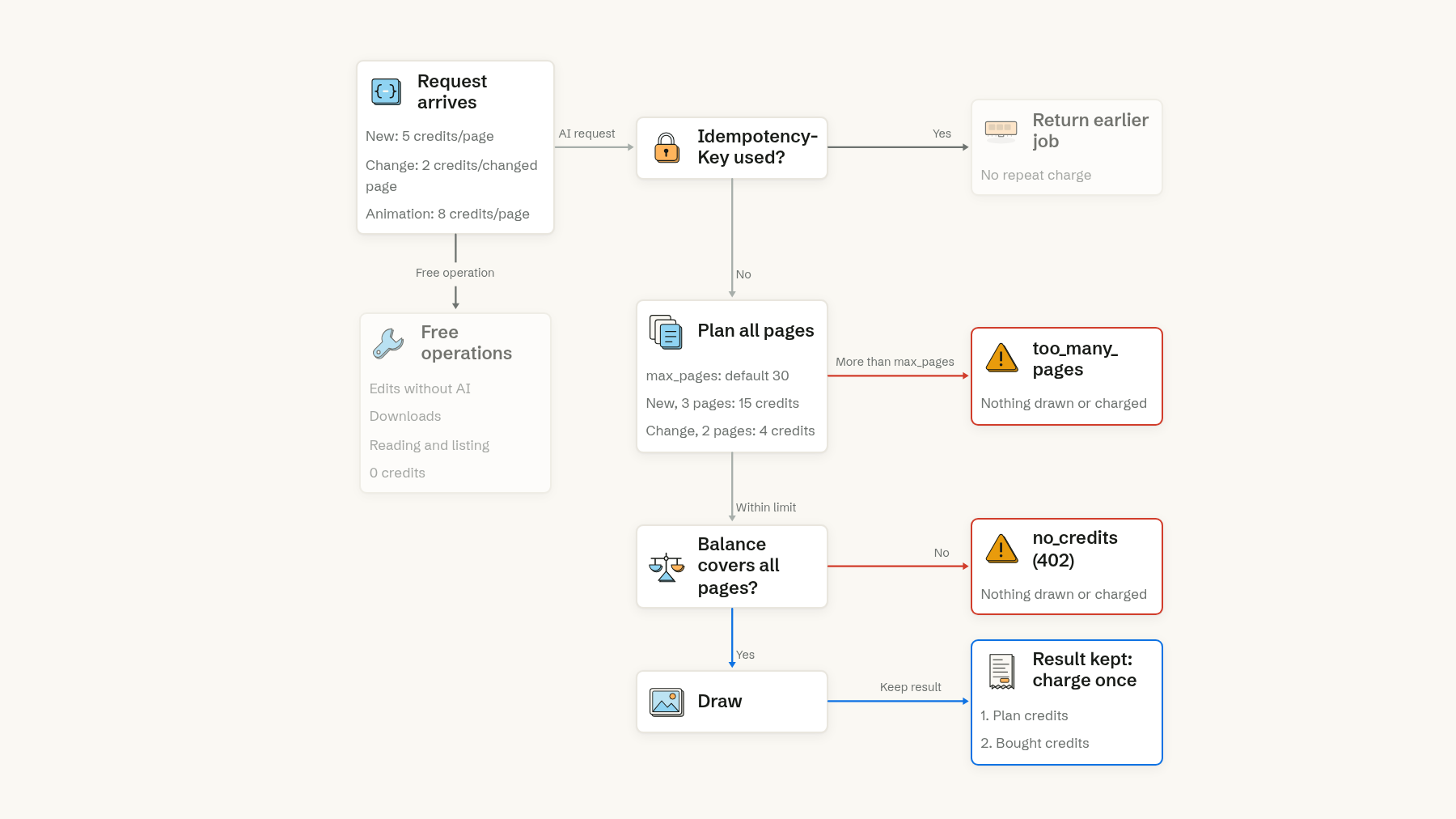The height and width of the screenshot is (819, 1456).
Task: Click the AI request edge label
Action: click(586, 134)
